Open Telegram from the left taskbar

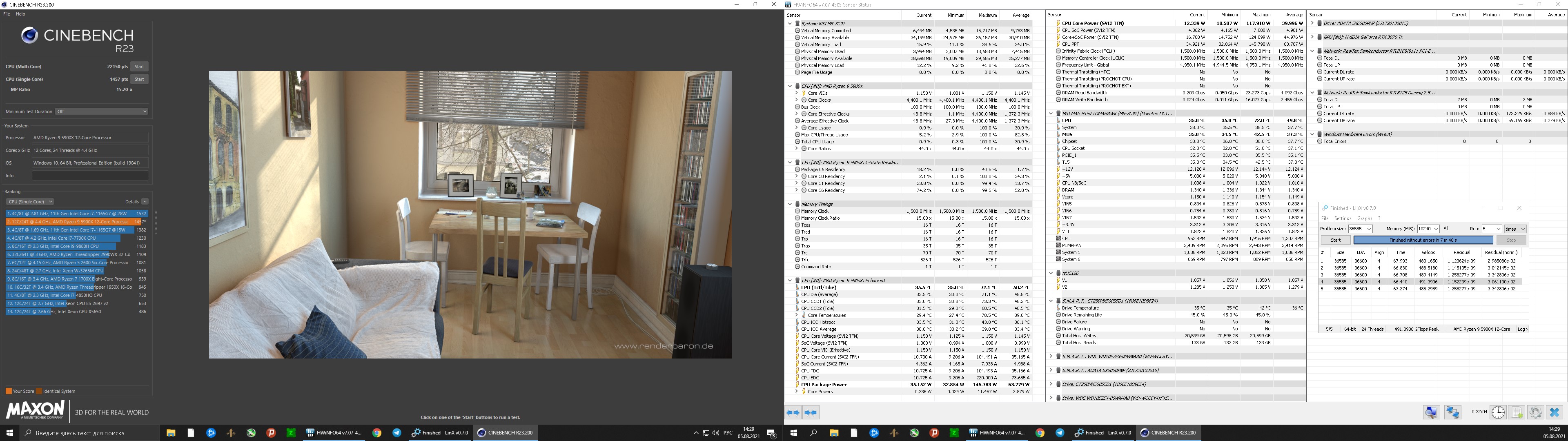pyautogui.click(x=397, y=432)
